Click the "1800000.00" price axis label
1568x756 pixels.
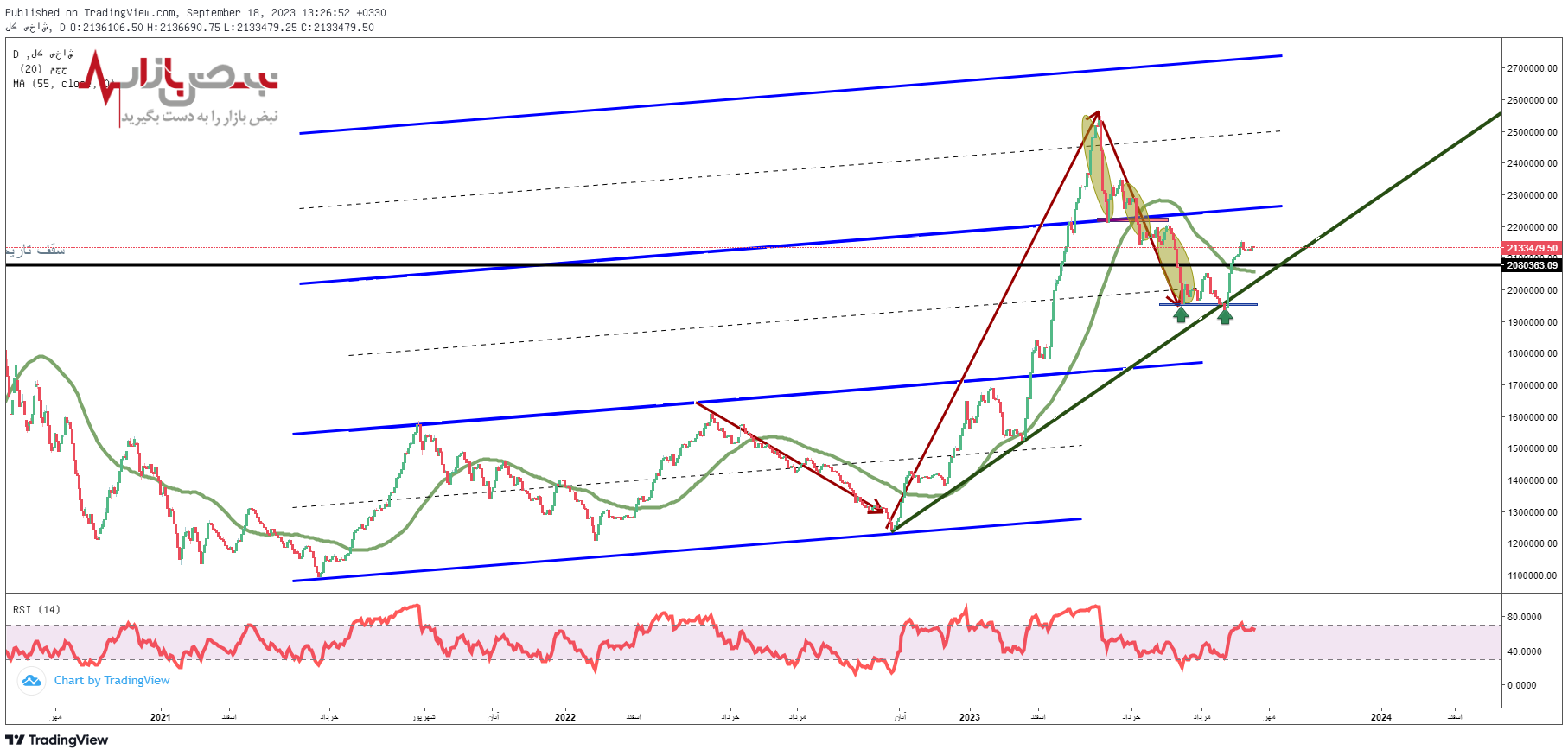pyautogui.click(x=1532, y=353)
